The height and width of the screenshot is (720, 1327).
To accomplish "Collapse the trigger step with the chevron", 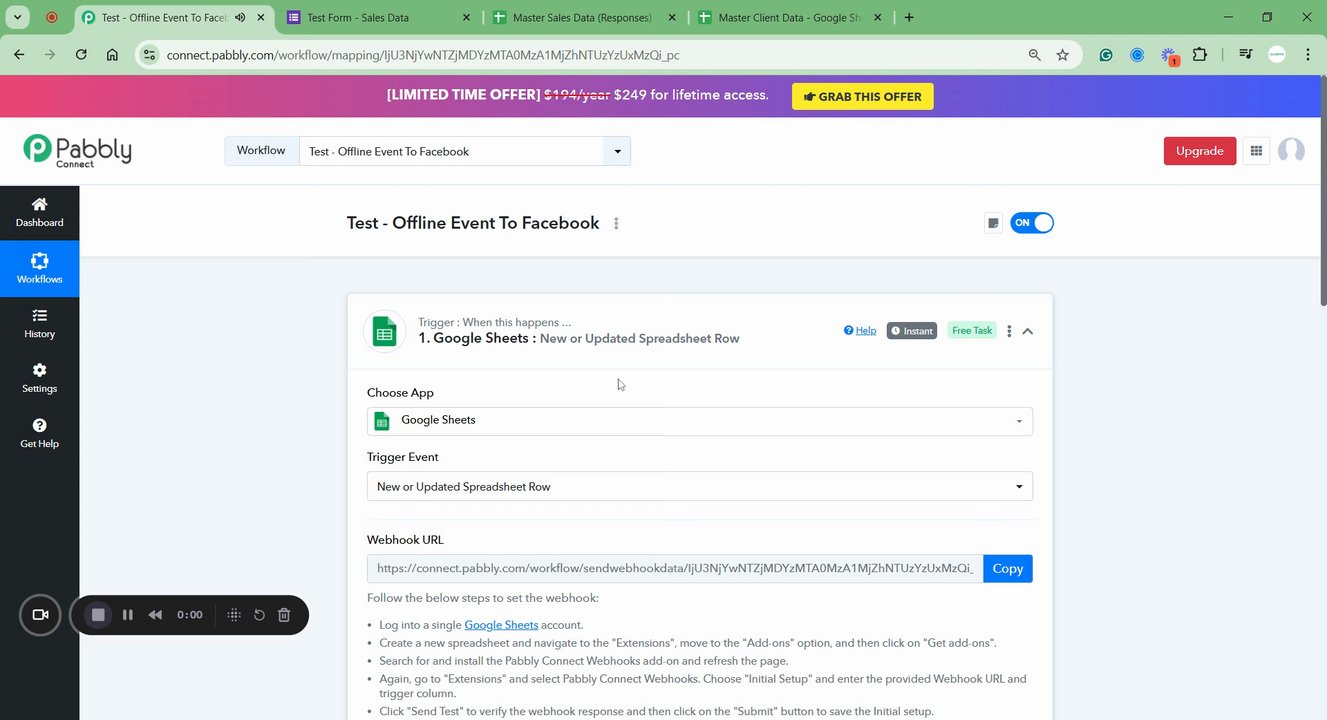I will click(1028, 331).
